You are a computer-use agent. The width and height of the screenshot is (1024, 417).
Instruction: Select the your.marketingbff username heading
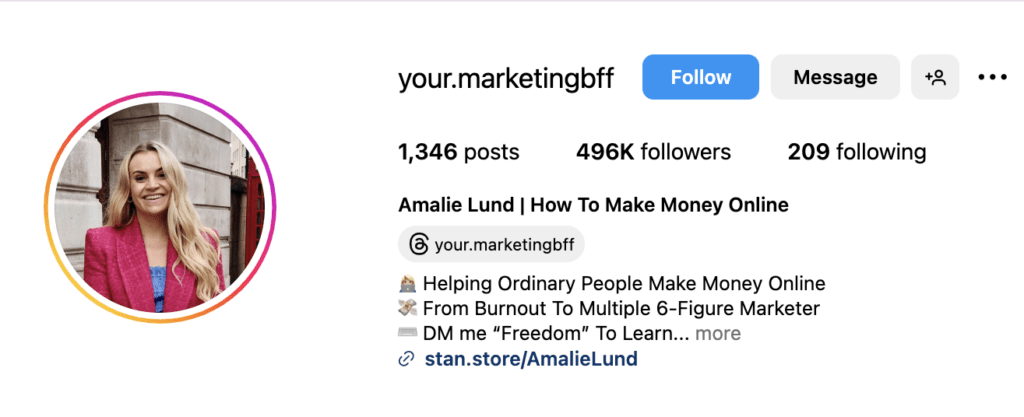coord(506,78)
